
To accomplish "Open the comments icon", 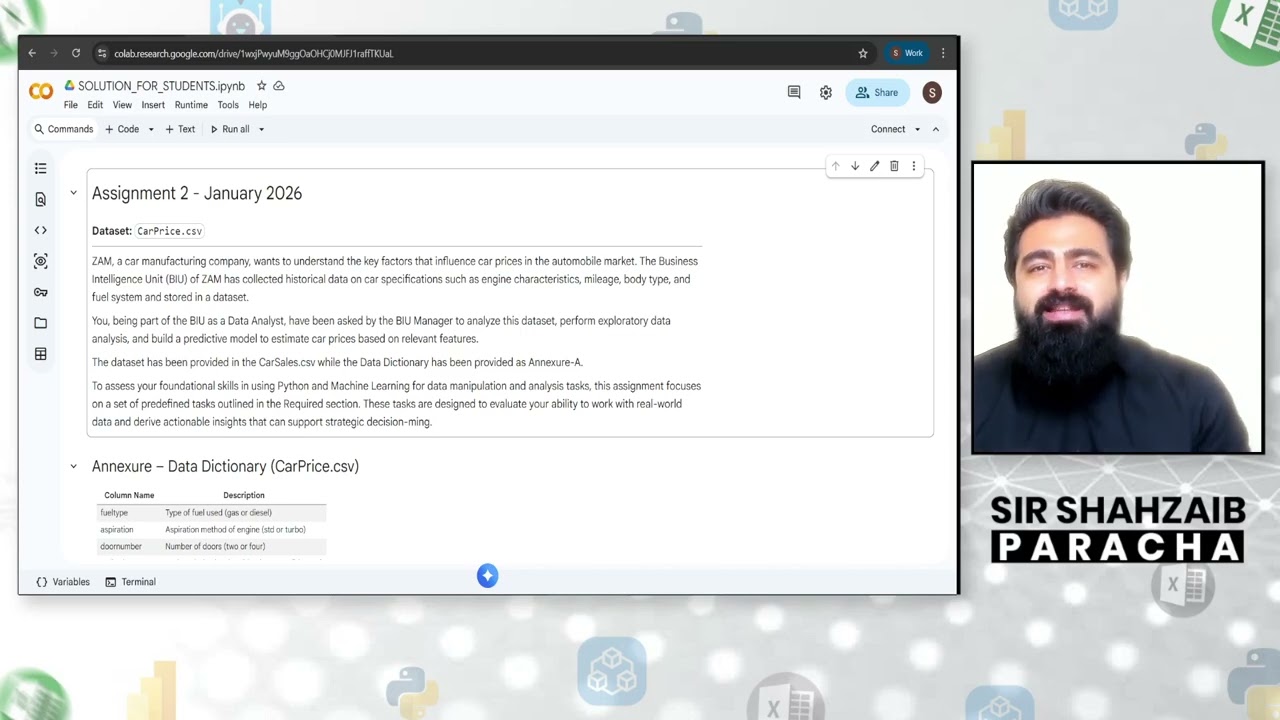I will [794, 92].
